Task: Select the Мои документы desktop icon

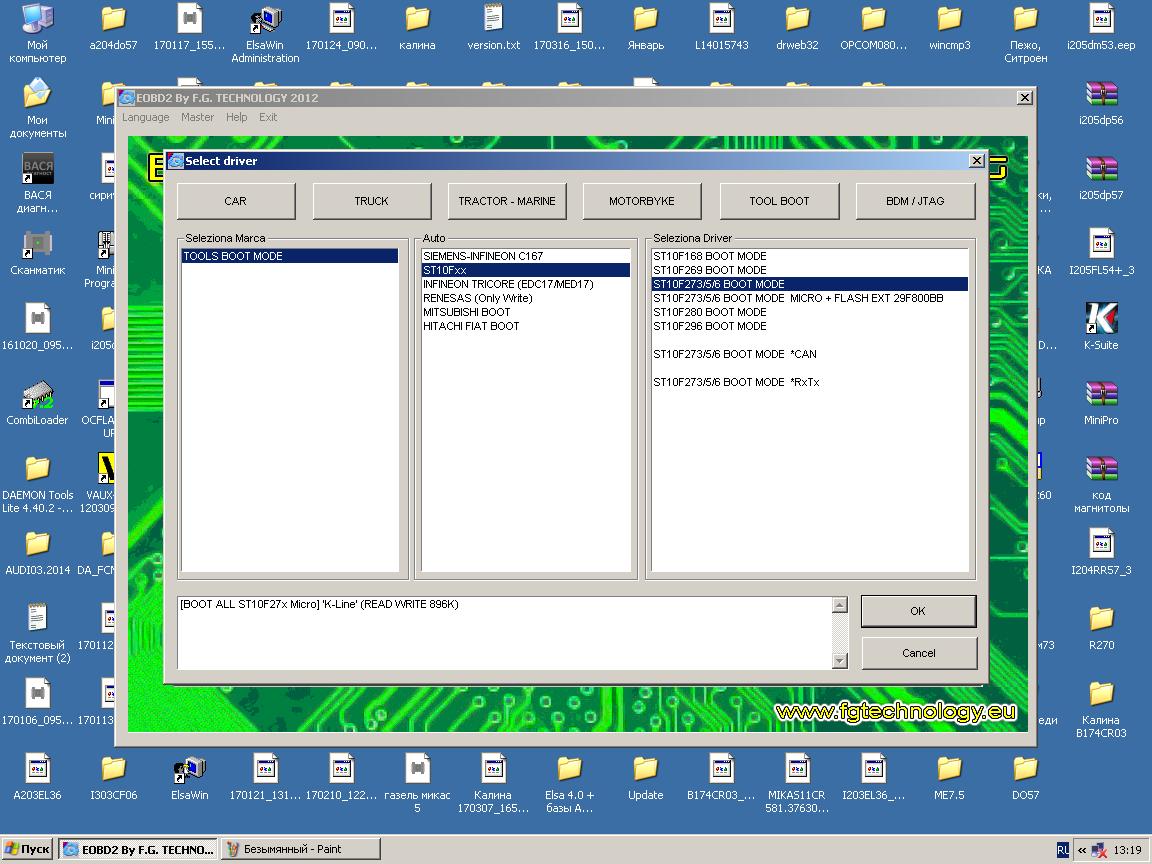Action: pyautogui.click(x=37, y=109)
